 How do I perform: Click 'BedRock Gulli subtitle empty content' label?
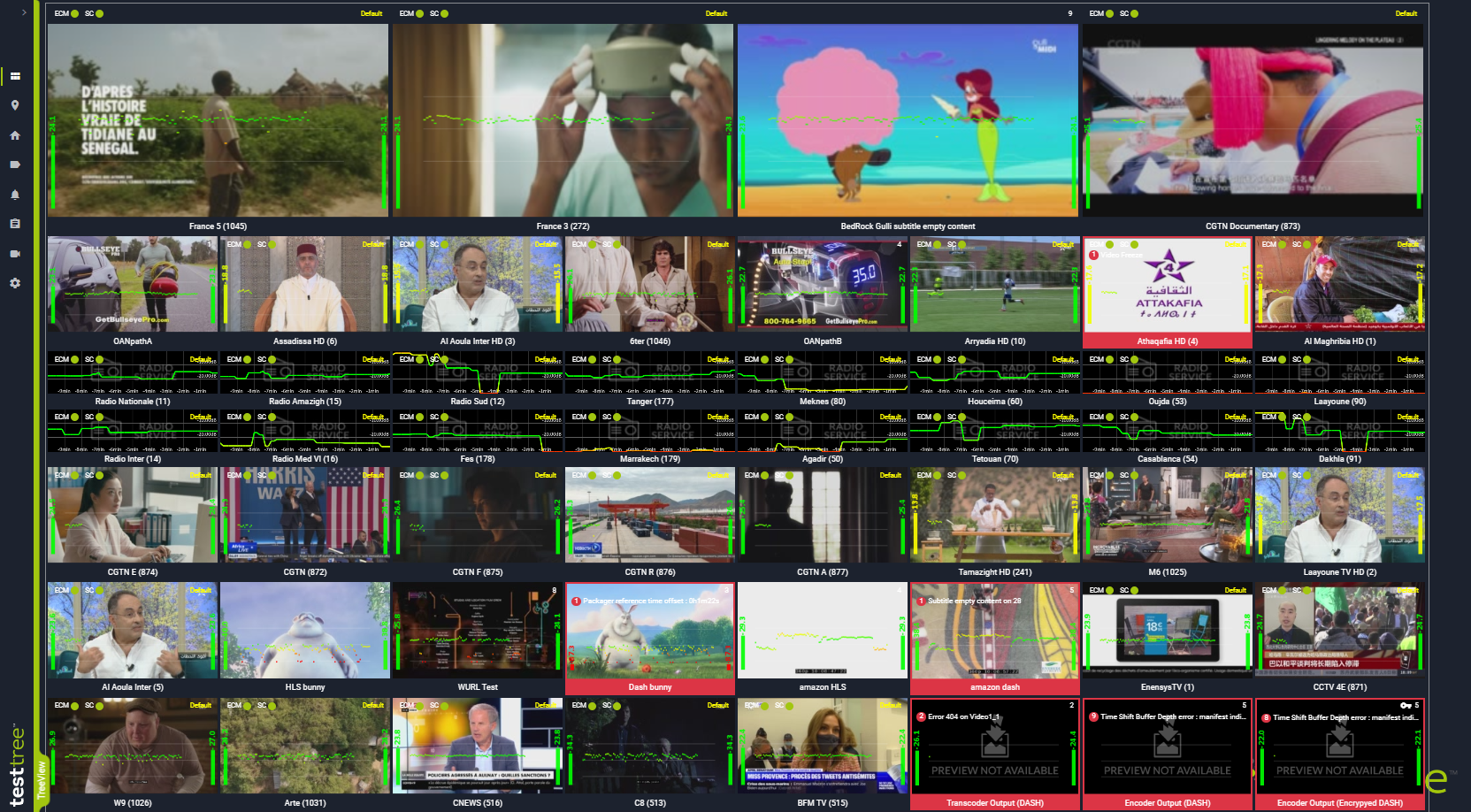click(x=908, y=226)
